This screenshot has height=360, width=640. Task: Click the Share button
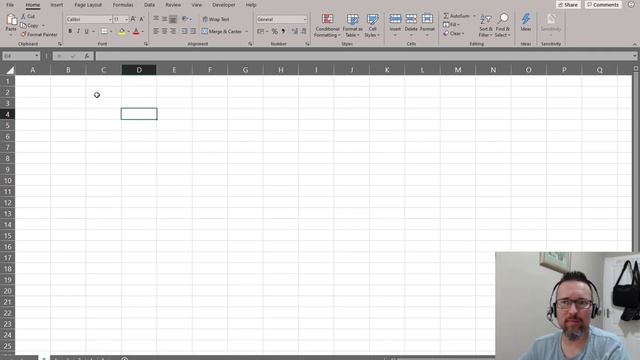coord(568,4)
